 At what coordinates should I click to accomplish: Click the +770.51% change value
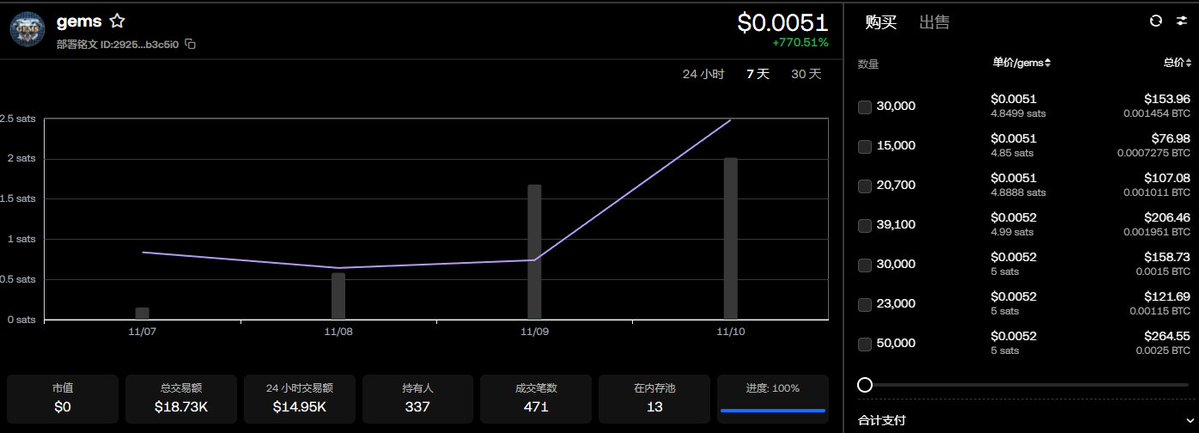click(x=800, y=43)
